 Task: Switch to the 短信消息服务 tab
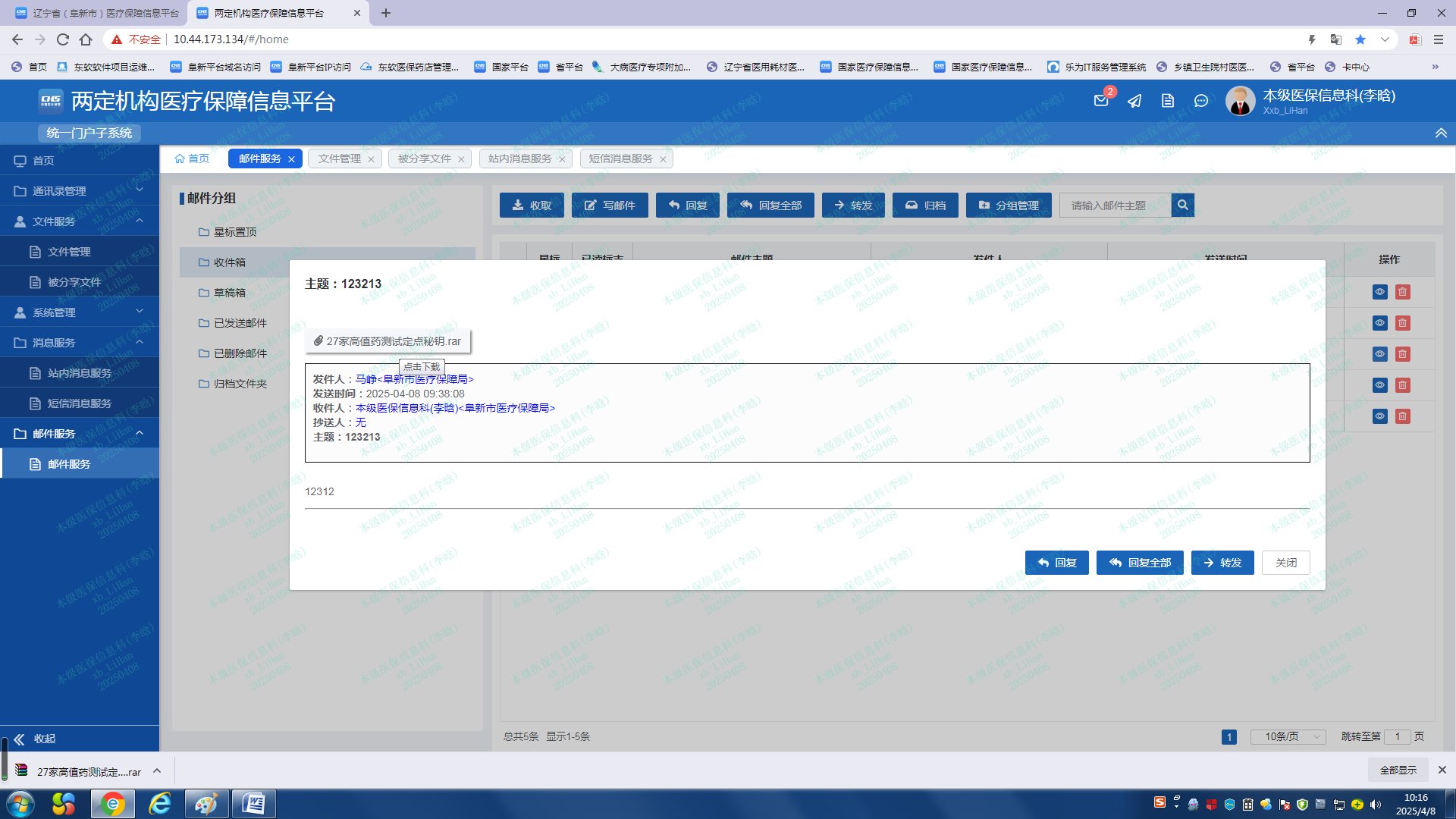coord(620,158)
